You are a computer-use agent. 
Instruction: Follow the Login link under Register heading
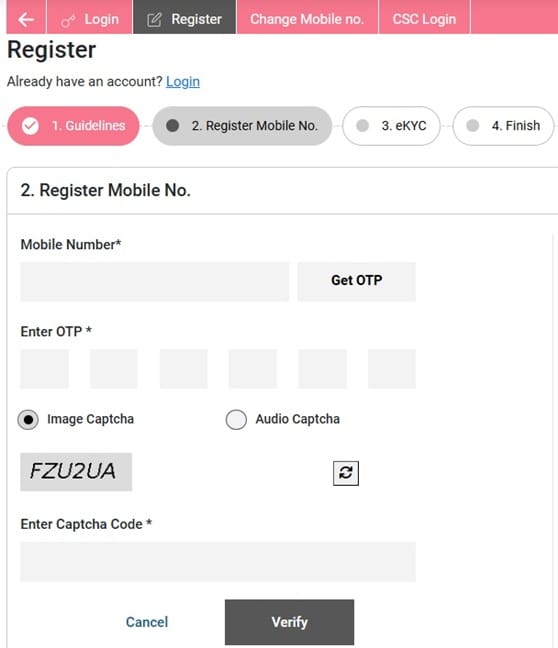[183, 81]
